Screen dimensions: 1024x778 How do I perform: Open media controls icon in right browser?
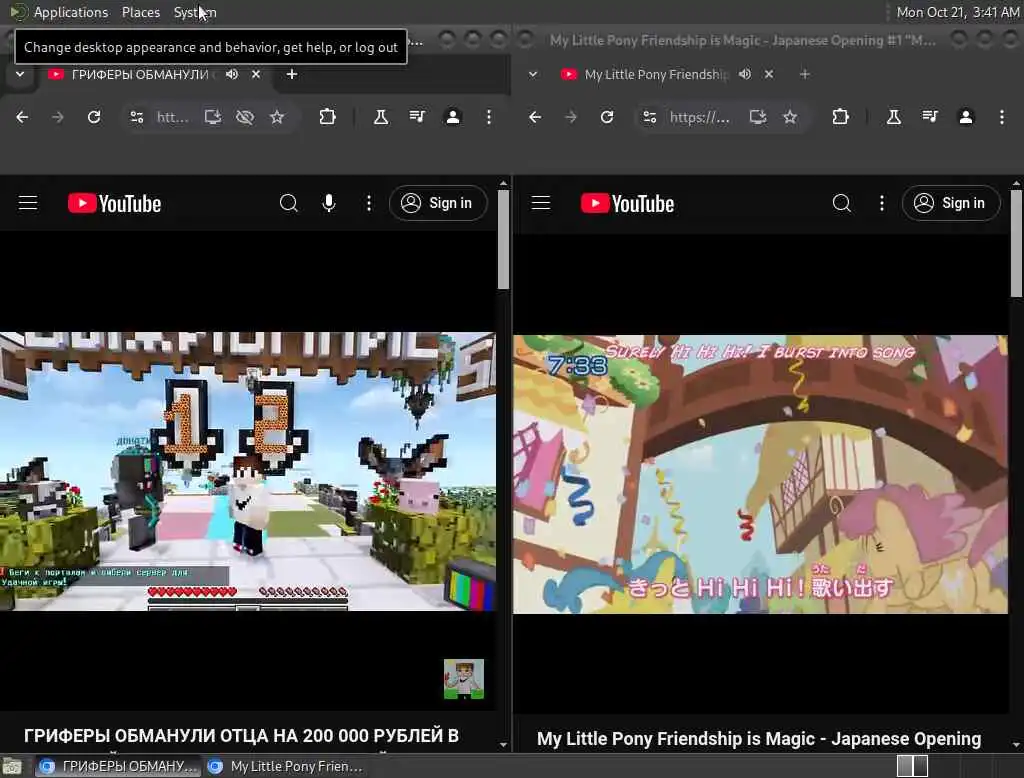click(930, 117)
